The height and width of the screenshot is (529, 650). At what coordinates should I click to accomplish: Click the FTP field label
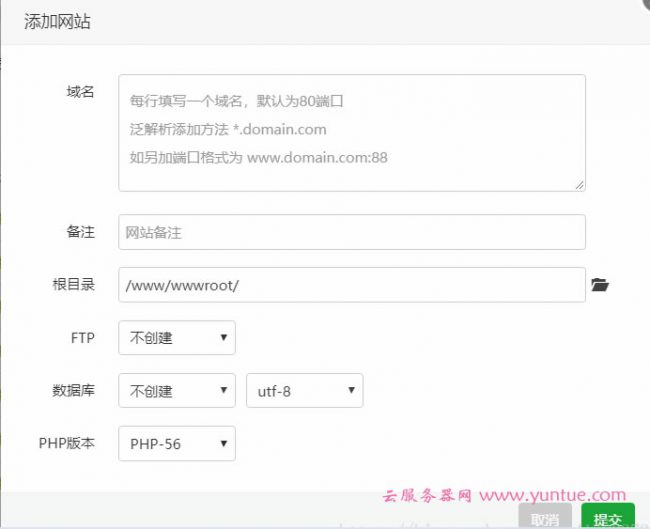click(82, 338)
